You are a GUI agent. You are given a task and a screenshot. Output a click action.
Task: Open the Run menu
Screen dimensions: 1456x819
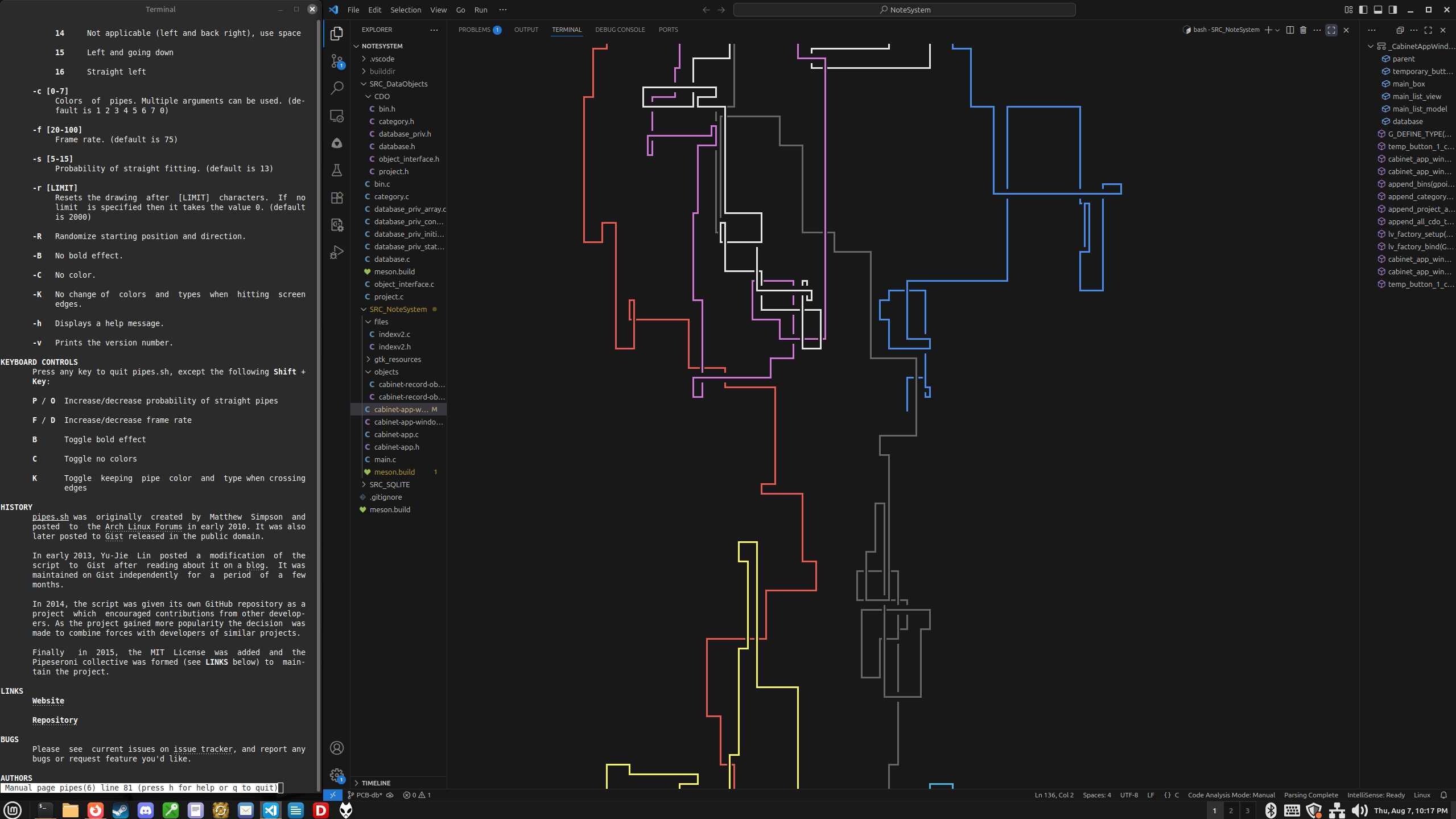click(x=481, y=10)
